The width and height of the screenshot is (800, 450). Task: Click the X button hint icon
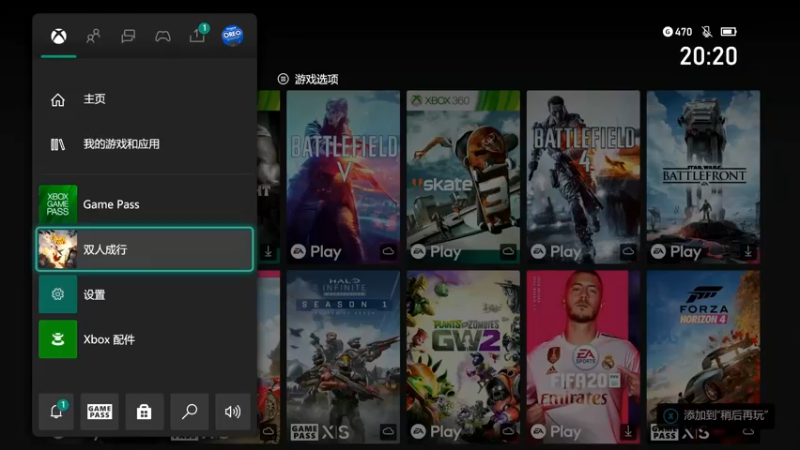pos(671,416)
